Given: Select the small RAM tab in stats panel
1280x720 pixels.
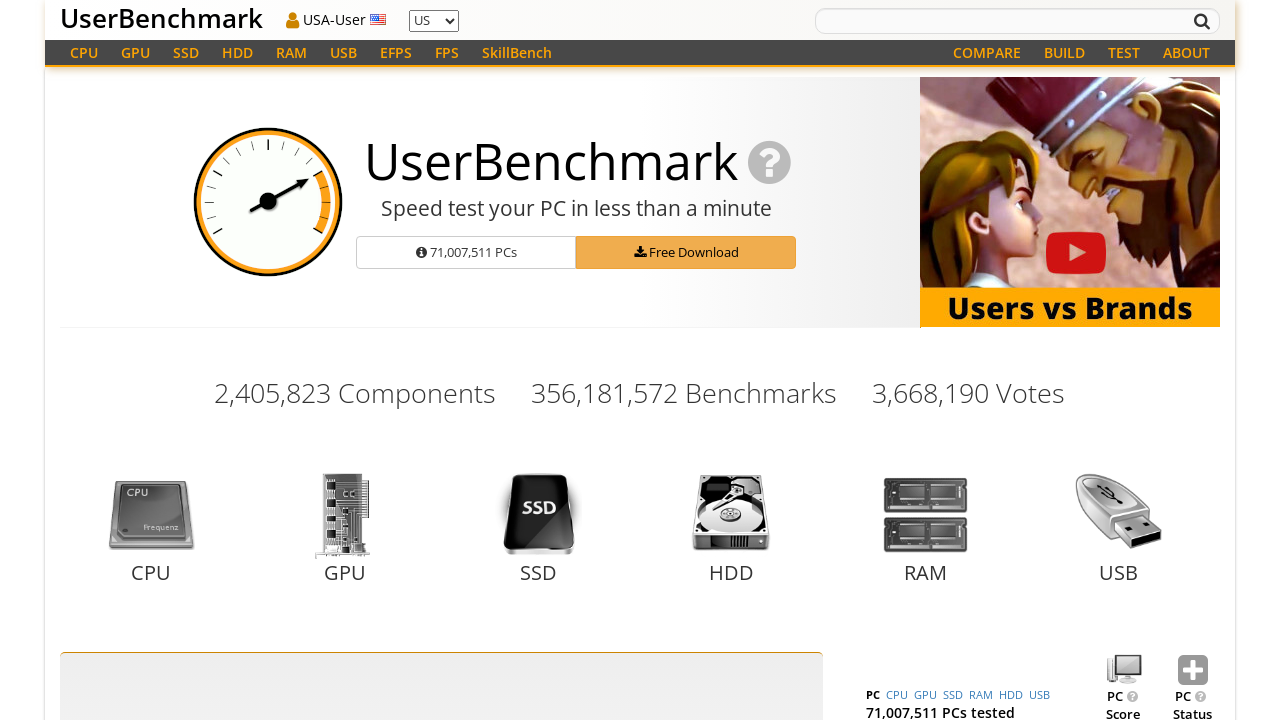Looking at the screenshot, I should click(x=981, y=695).
